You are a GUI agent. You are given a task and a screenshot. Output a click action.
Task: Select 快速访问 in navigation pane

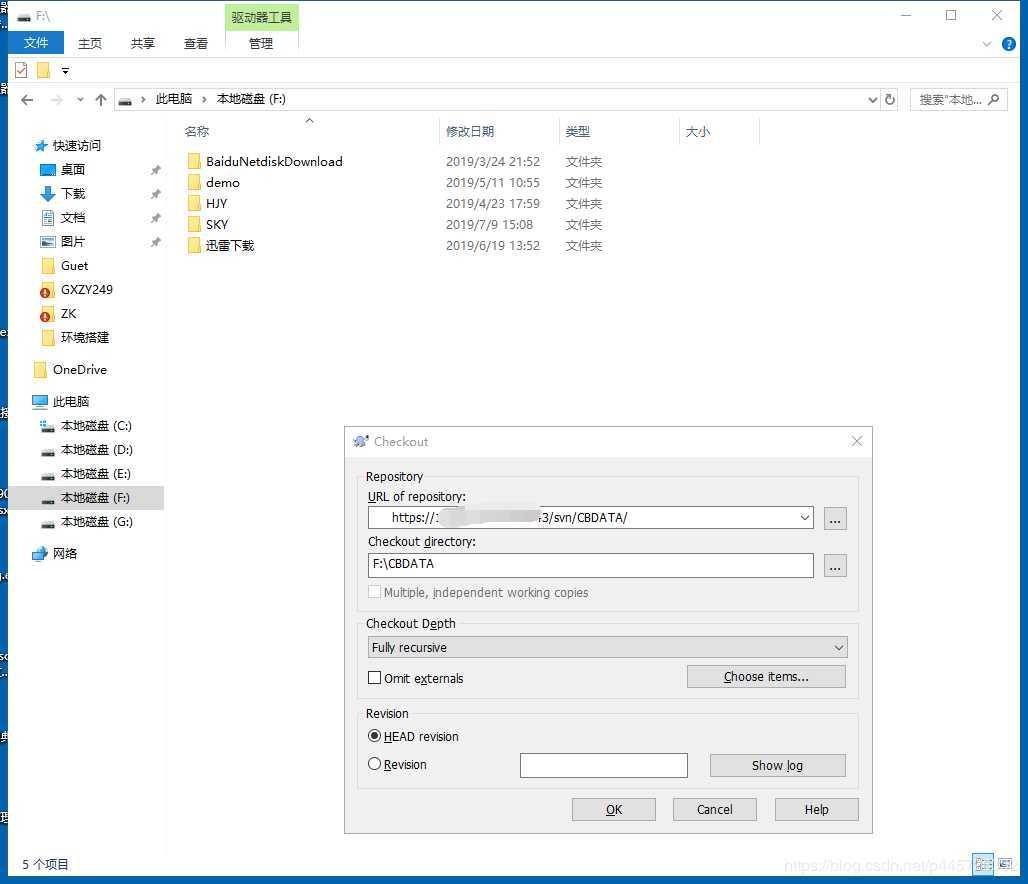[x=77, y=146]
